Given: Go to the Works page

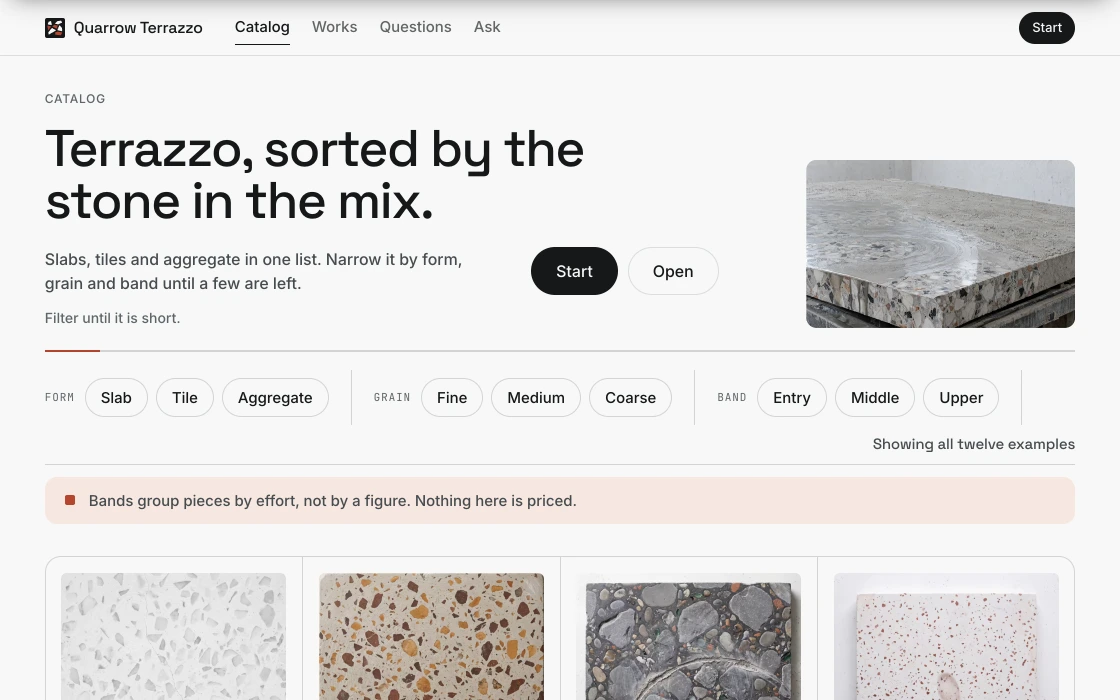Looking at the screenshot, I should pyautogui.click(x=334, y=27).
